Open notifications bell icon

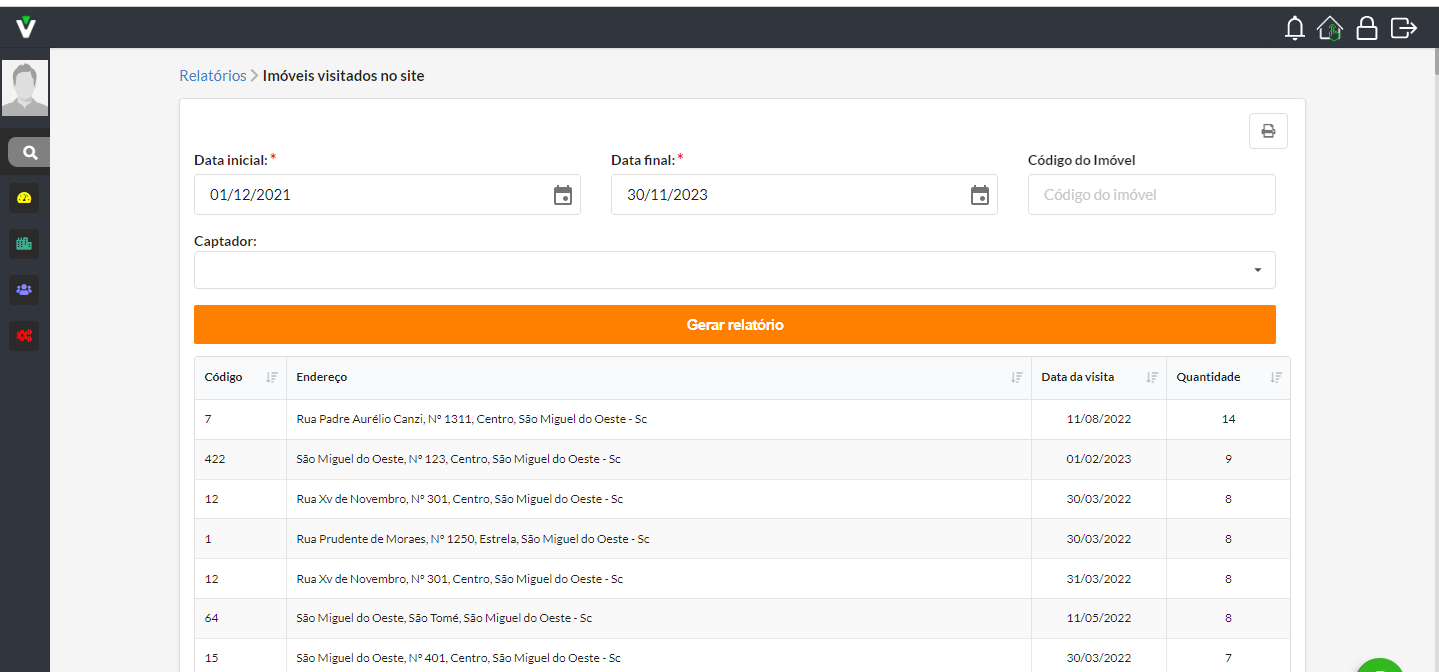tap(1295, 28)
